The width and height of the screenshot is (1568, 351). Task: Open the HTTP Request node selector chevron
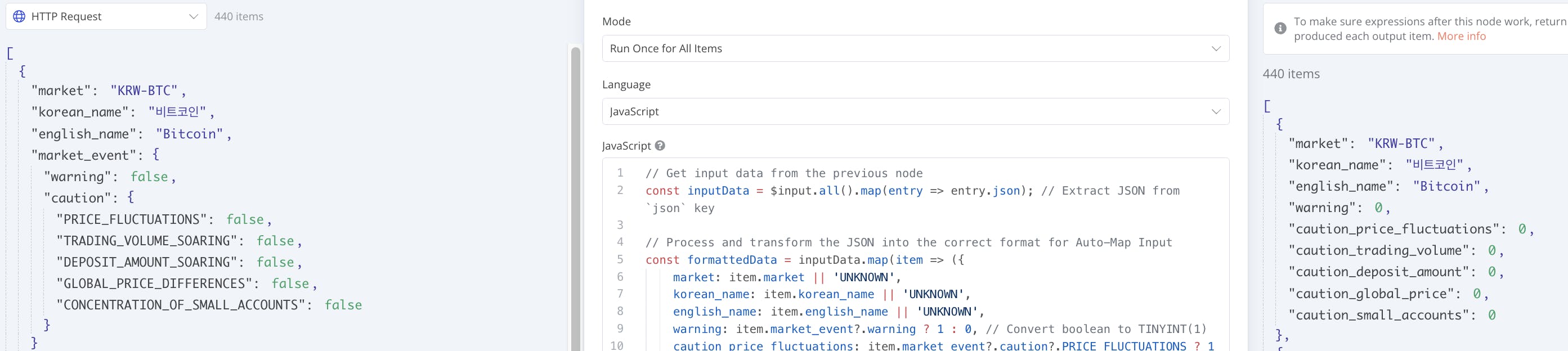click(194, 16)
